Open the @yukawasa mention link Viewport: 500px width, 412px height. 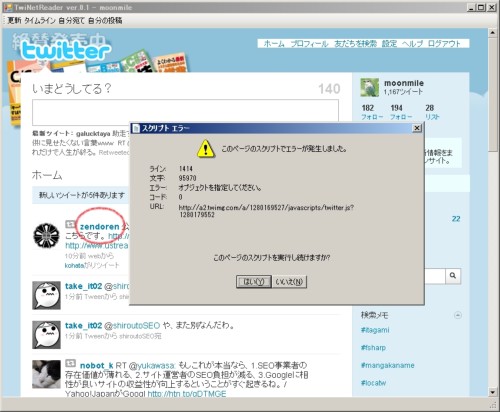point(152,366)
